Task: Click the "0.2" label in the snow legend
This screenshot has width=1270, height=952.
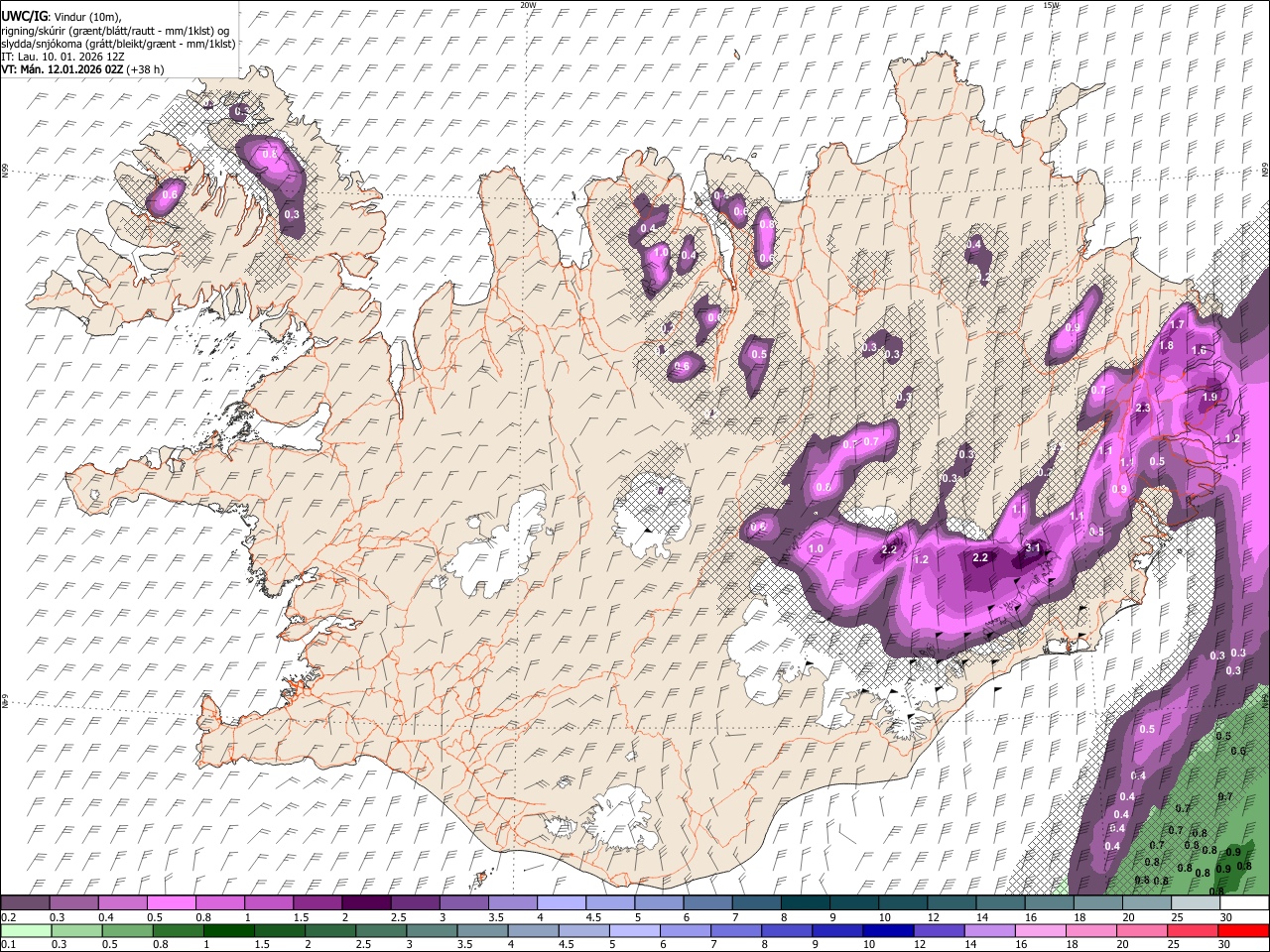Action: point(8,917)
